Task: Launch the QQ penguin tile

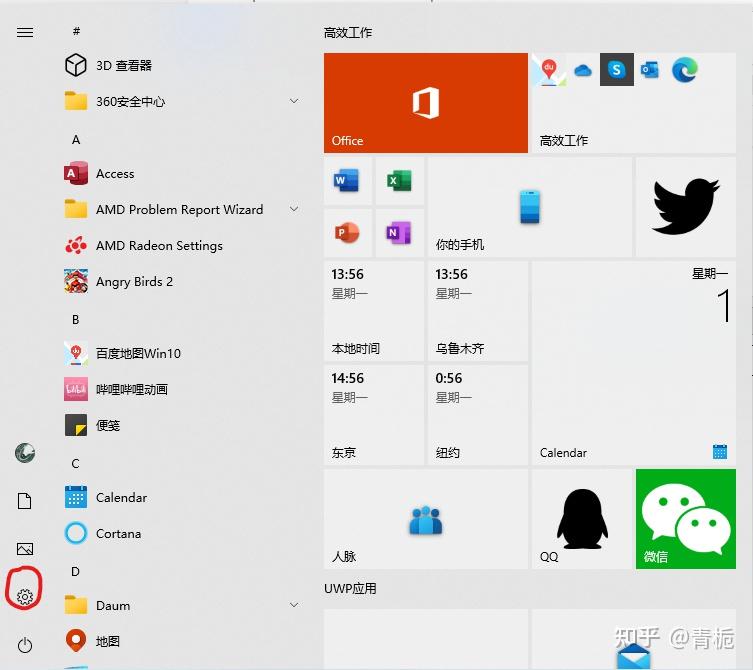Action: coord(582,519)
